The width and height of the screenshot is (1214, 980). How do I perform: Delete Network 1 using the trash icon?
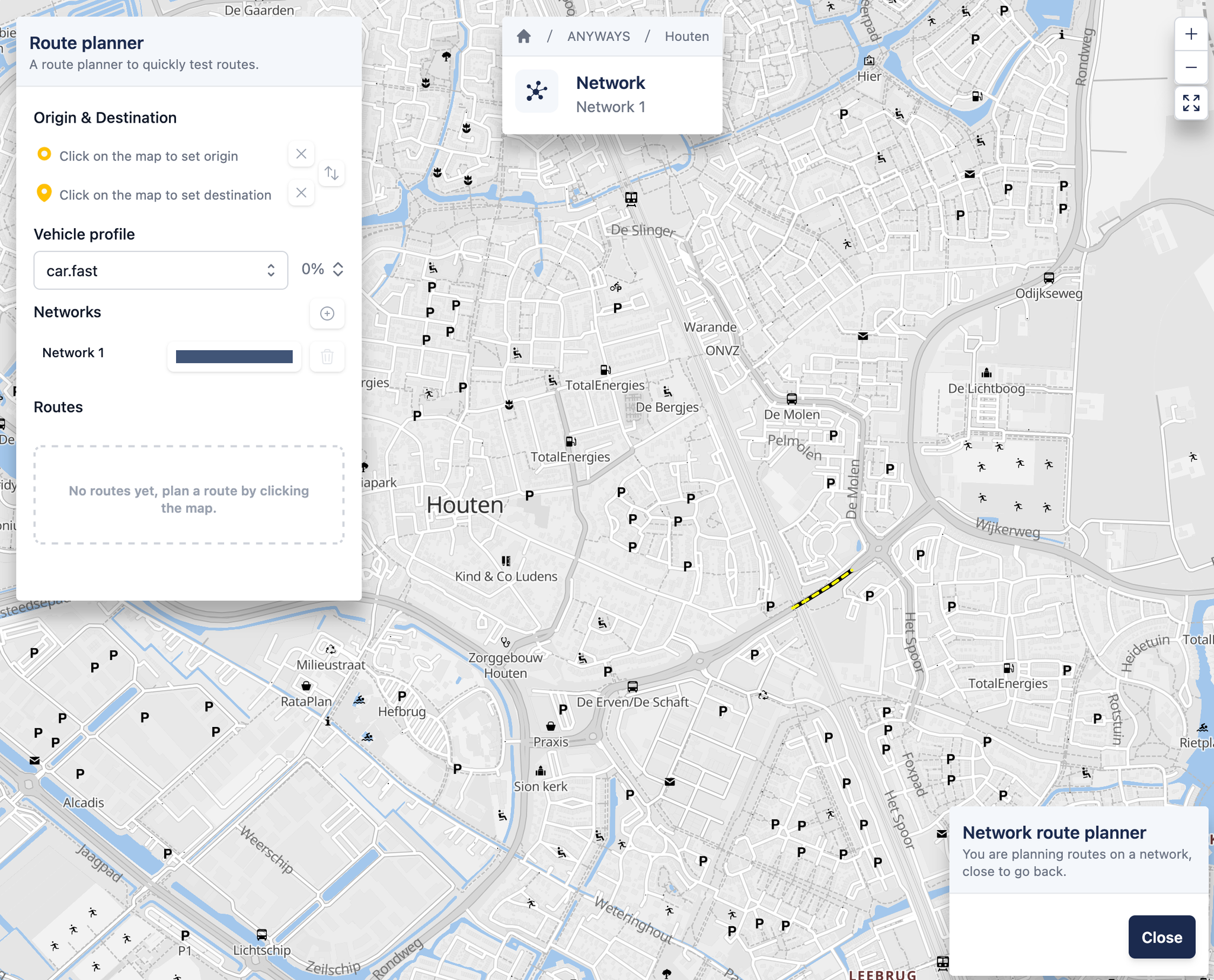click(x=327, y=356)
